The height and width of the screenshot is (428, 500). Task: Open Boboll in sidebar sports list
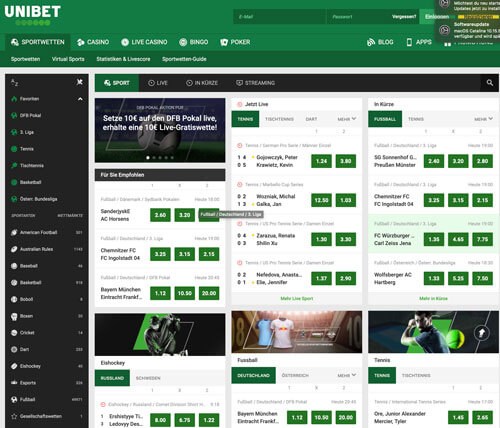(26, 299)
